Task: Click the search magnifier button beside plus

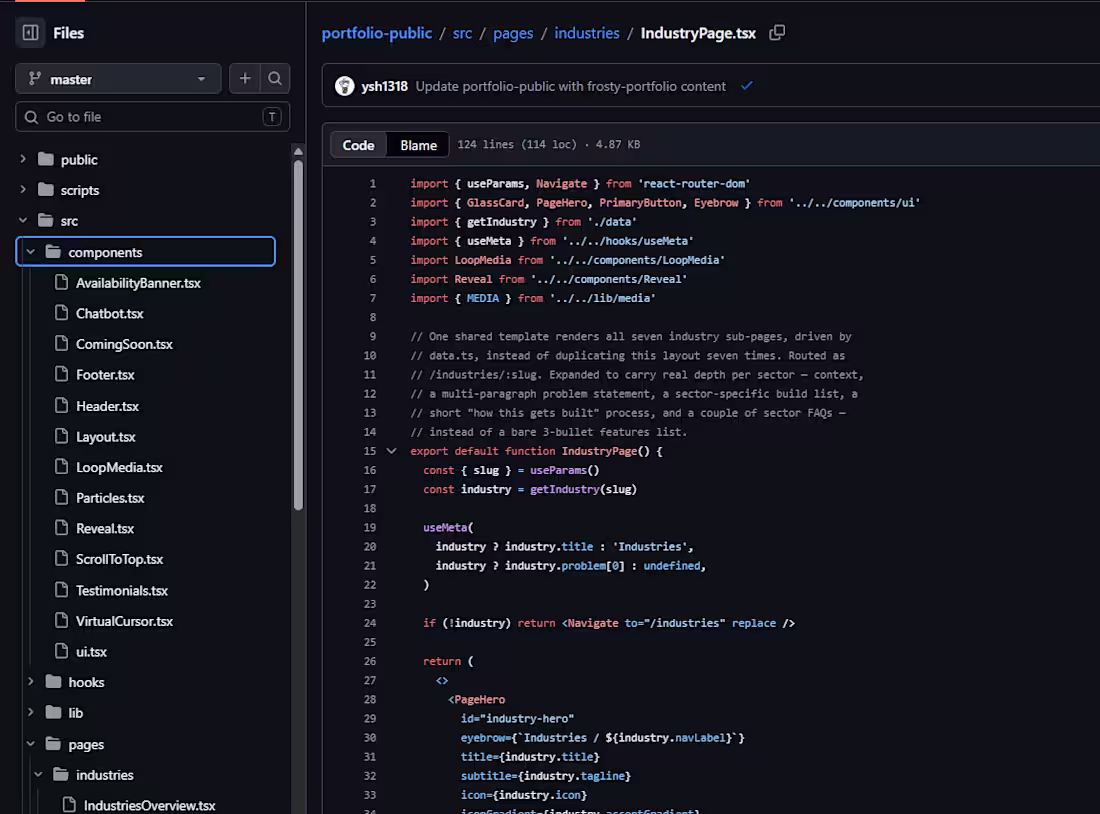Action: (275, 79)
